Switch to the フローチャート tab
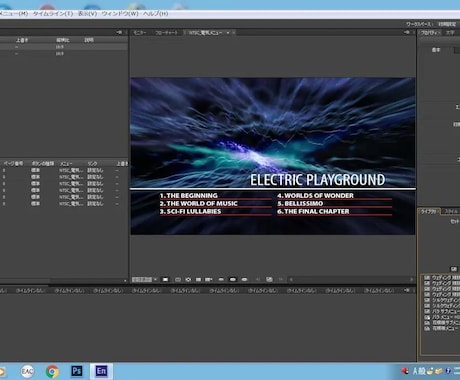Viewport: 460px width, 380px height. tap(166, 33)
